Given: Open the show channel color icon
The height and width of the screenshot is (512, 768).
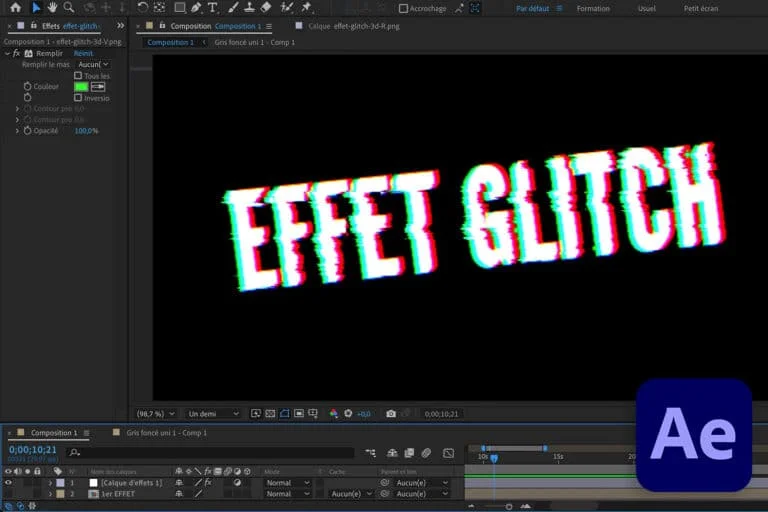Looking at the screenshot, I should click(334, 414).
